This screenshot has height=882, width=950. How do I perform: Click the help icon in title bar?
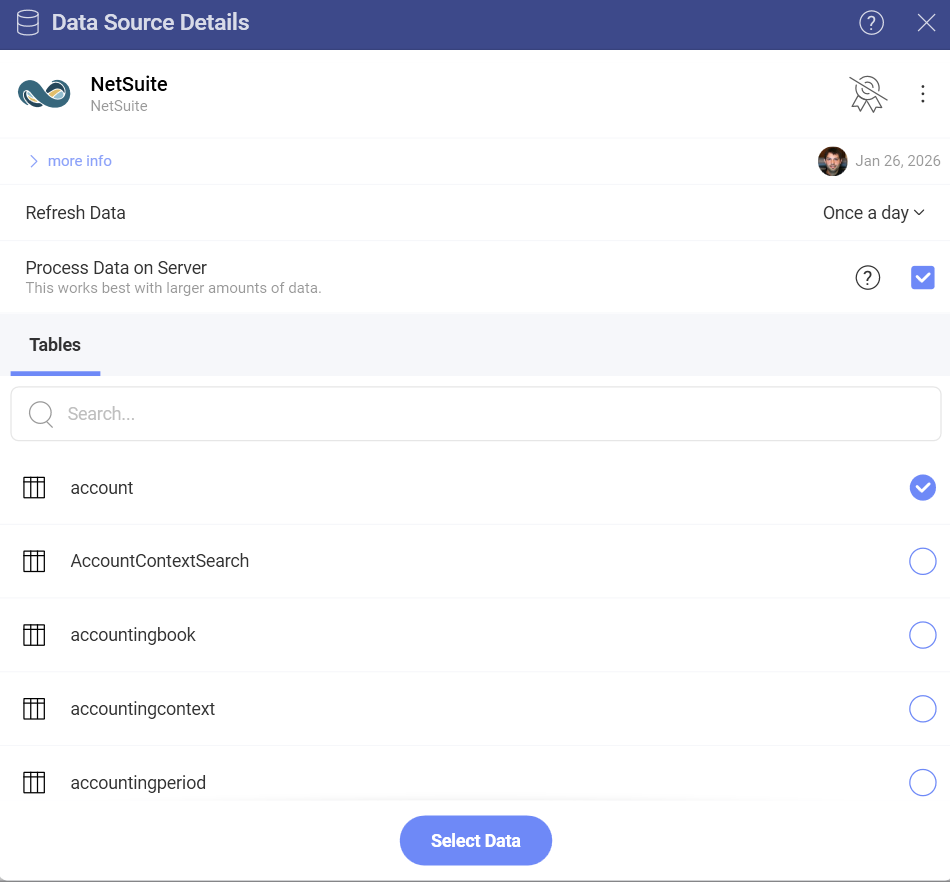click(871, 23)
